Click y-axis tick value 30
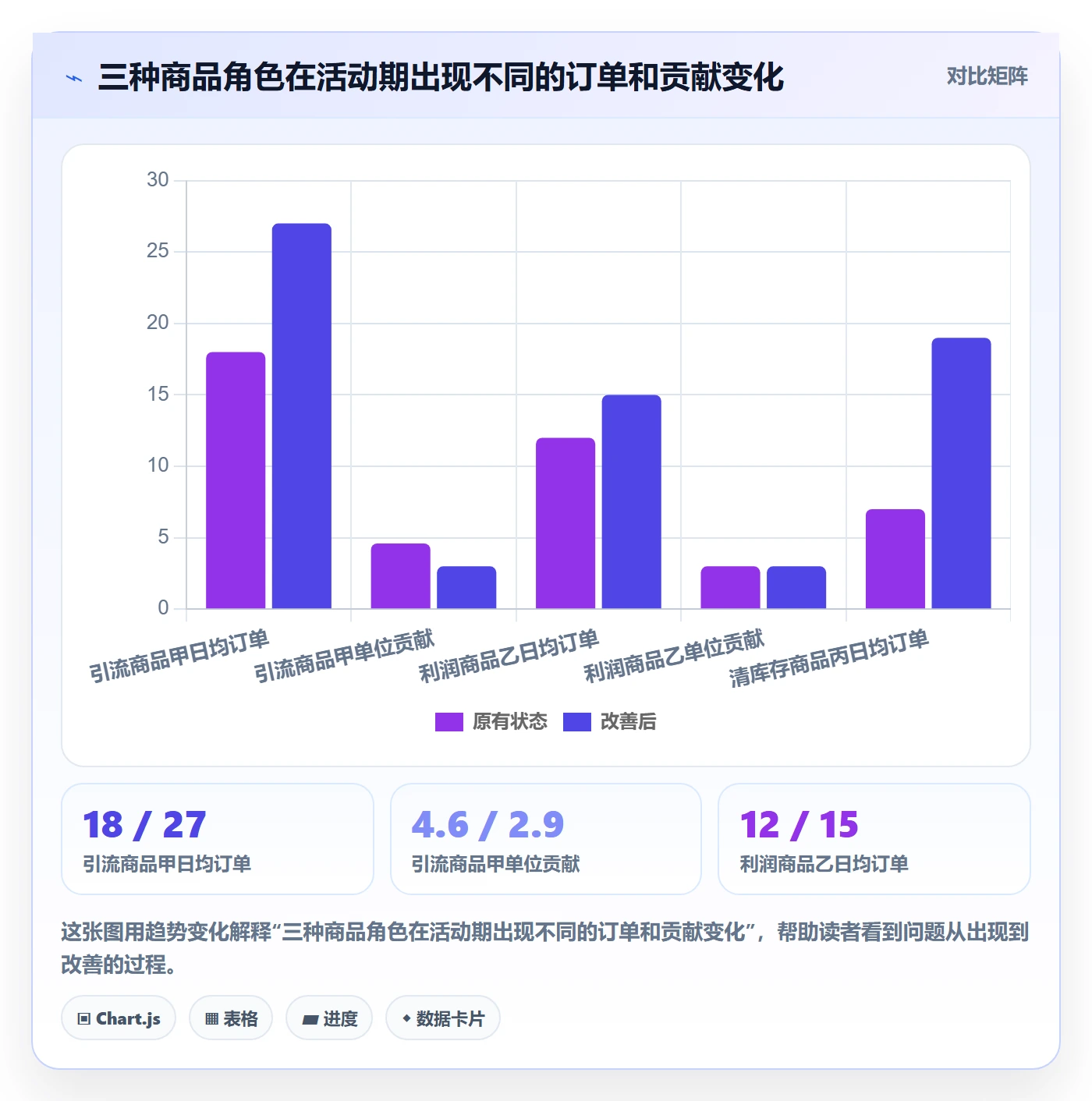This screenshot has width=1092, height=1101. pyautogui.click(x=158, y=180)
